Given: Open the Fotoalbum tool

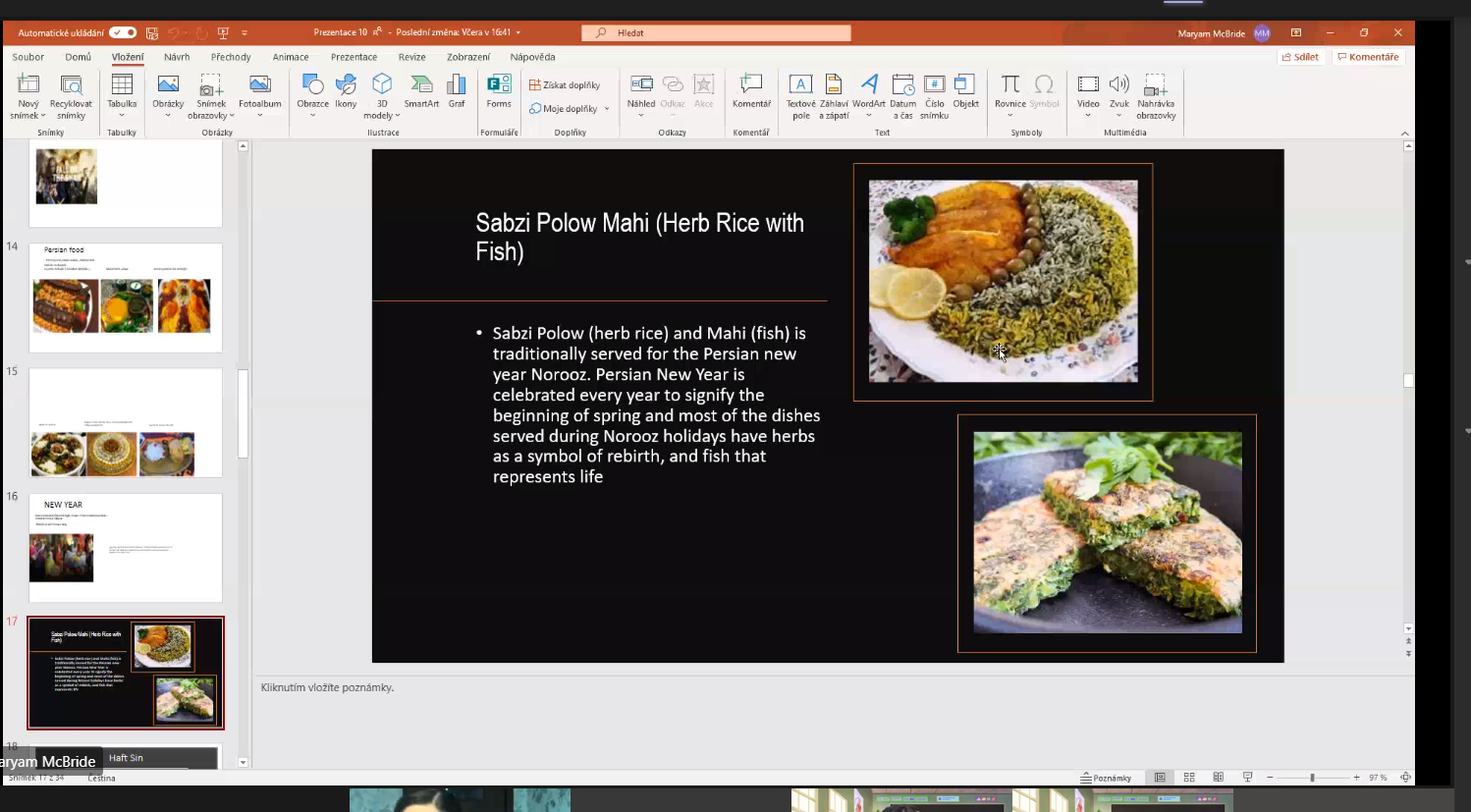Looking at the screenshot, I should (x=260, y=94).
